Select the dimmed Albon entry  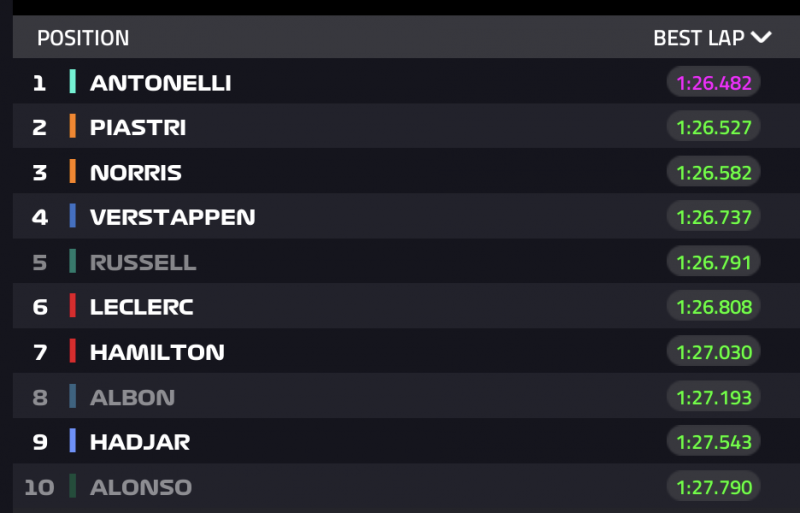(132, 397)
